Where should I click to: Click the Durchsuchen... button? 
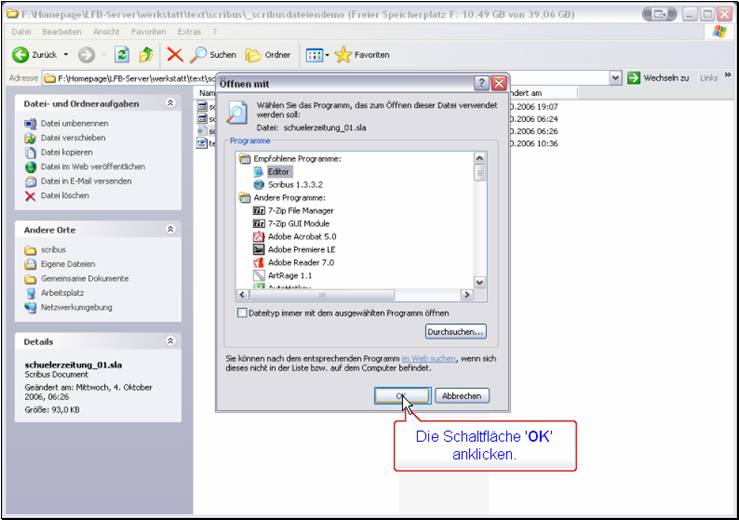(x=455, y=332)
